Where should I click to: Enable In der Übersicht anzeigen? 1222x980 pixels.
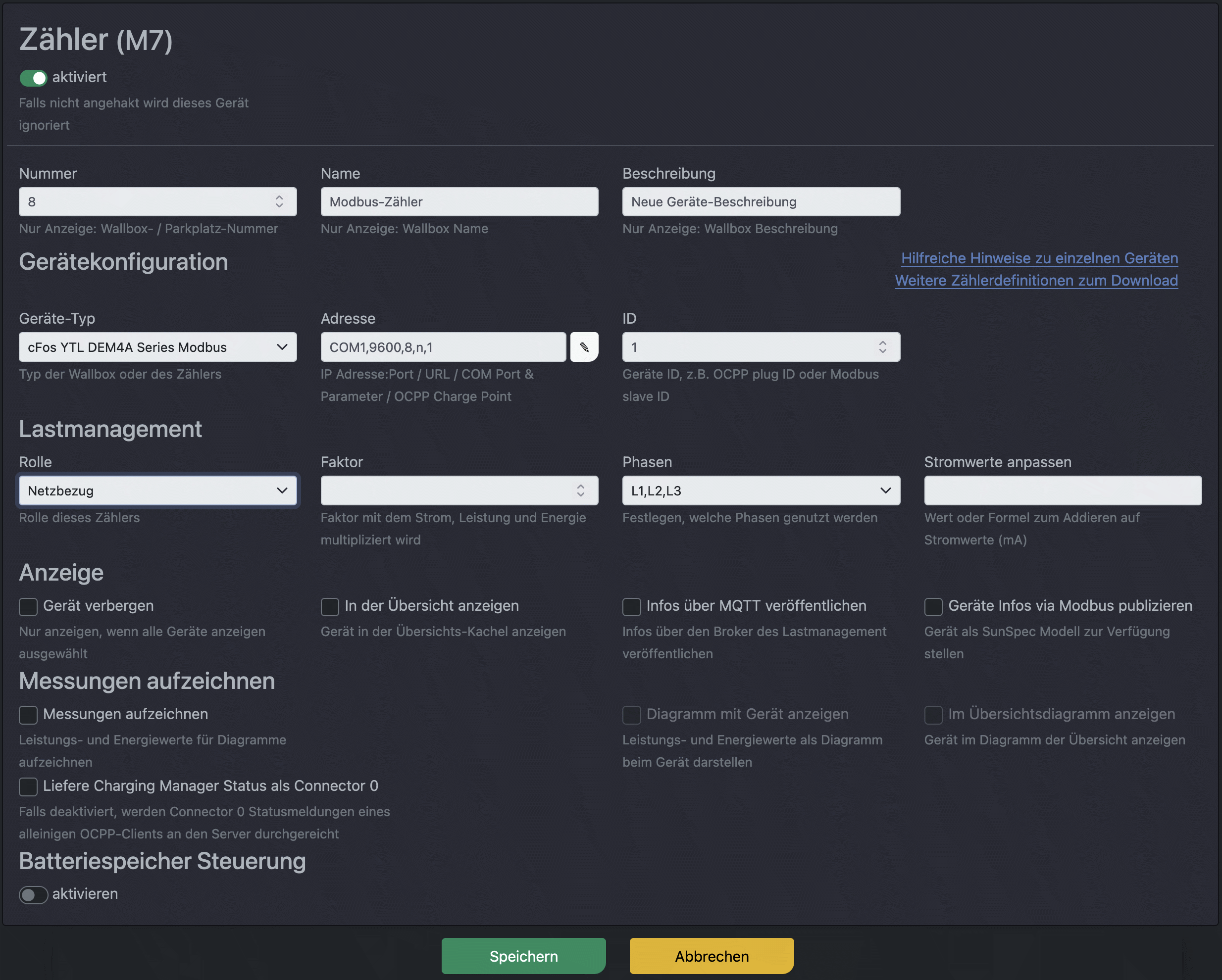point(329,607)
